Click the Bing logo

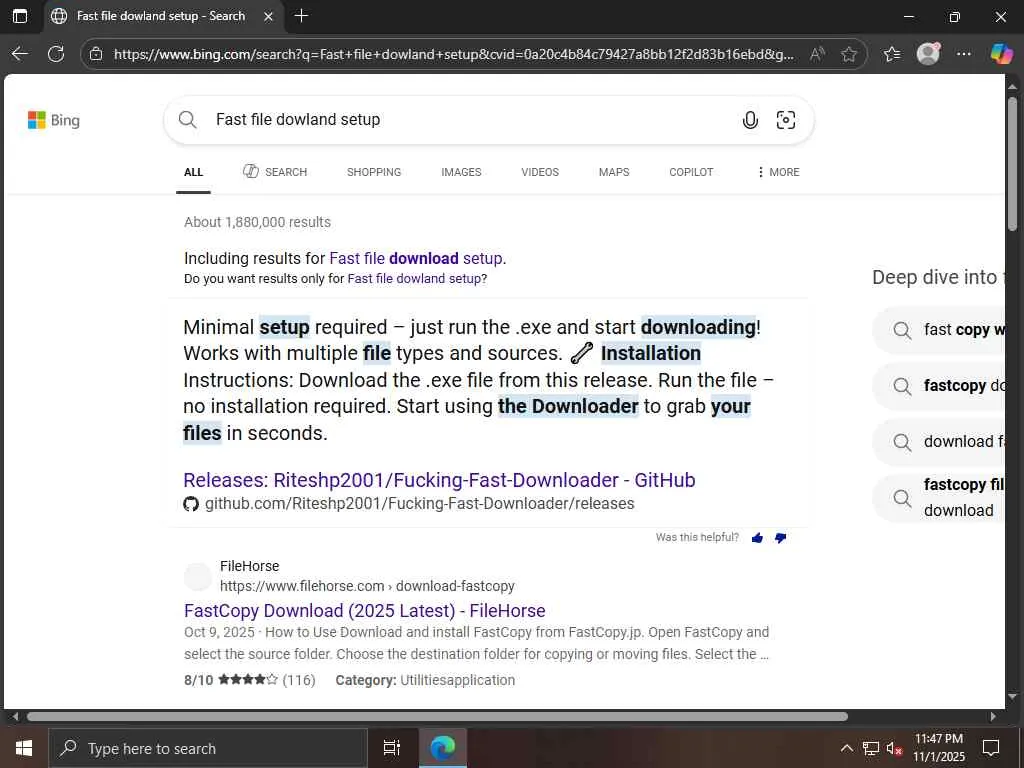click(x=54, y=120)
